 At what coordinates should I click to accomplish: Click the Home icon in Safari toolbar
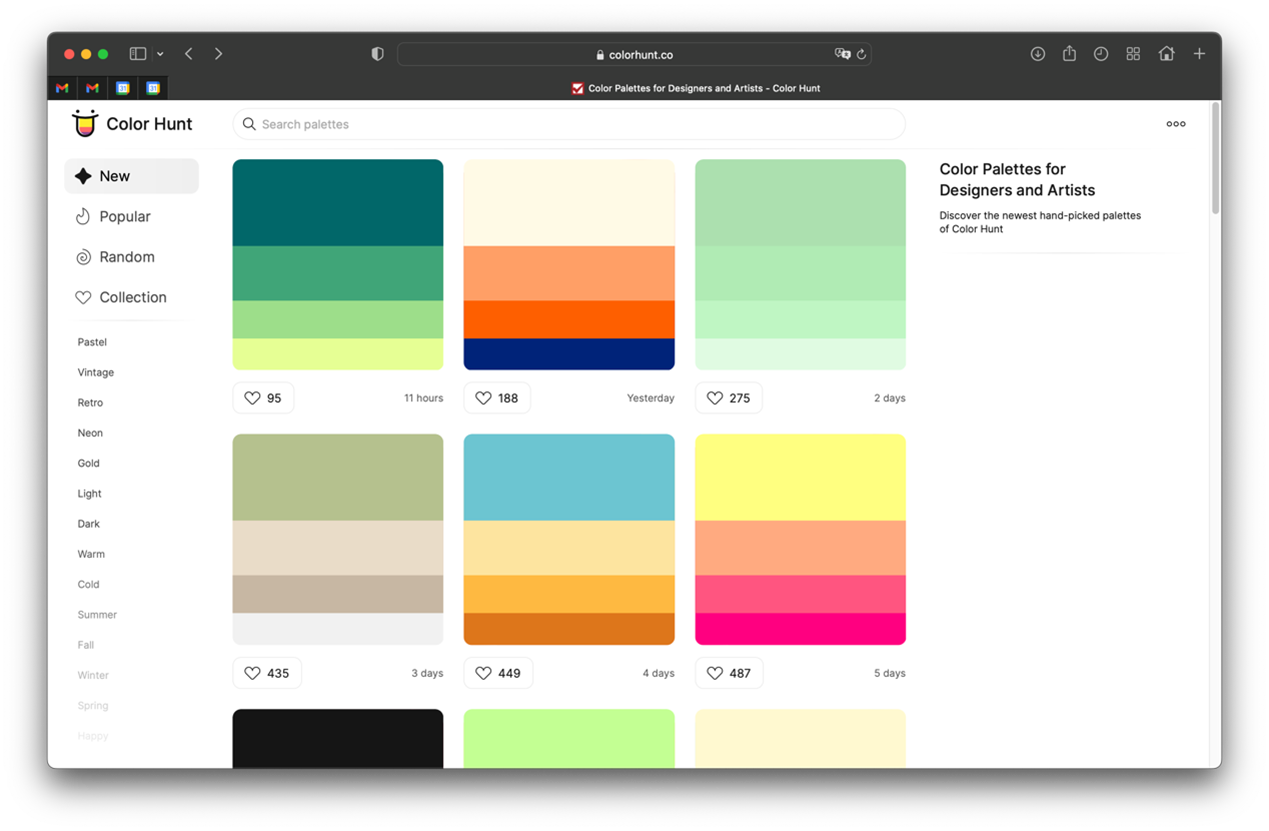tap(1166, 54)
